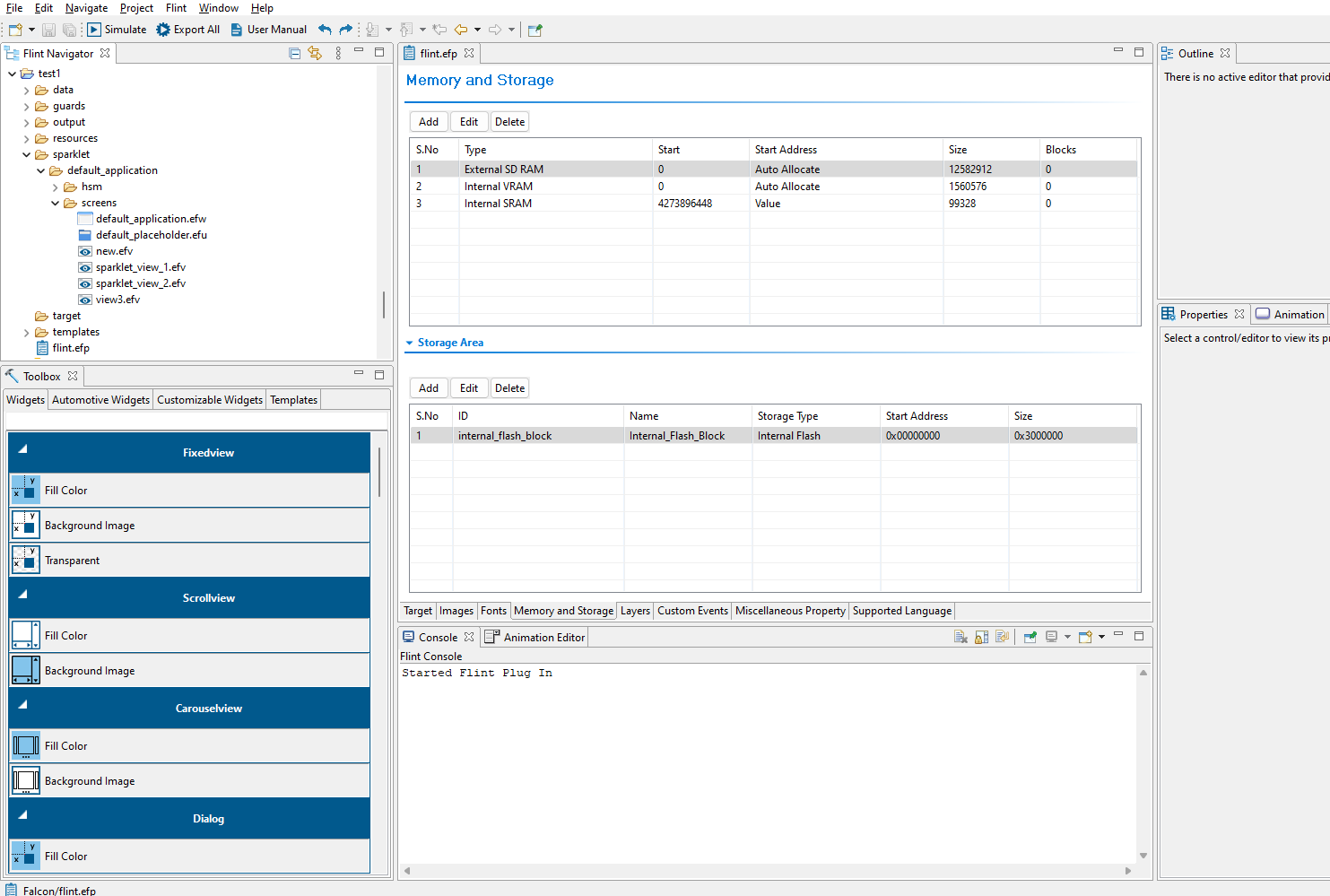
Task: Select the Internal VRAM table row
Action: (499, 187)
